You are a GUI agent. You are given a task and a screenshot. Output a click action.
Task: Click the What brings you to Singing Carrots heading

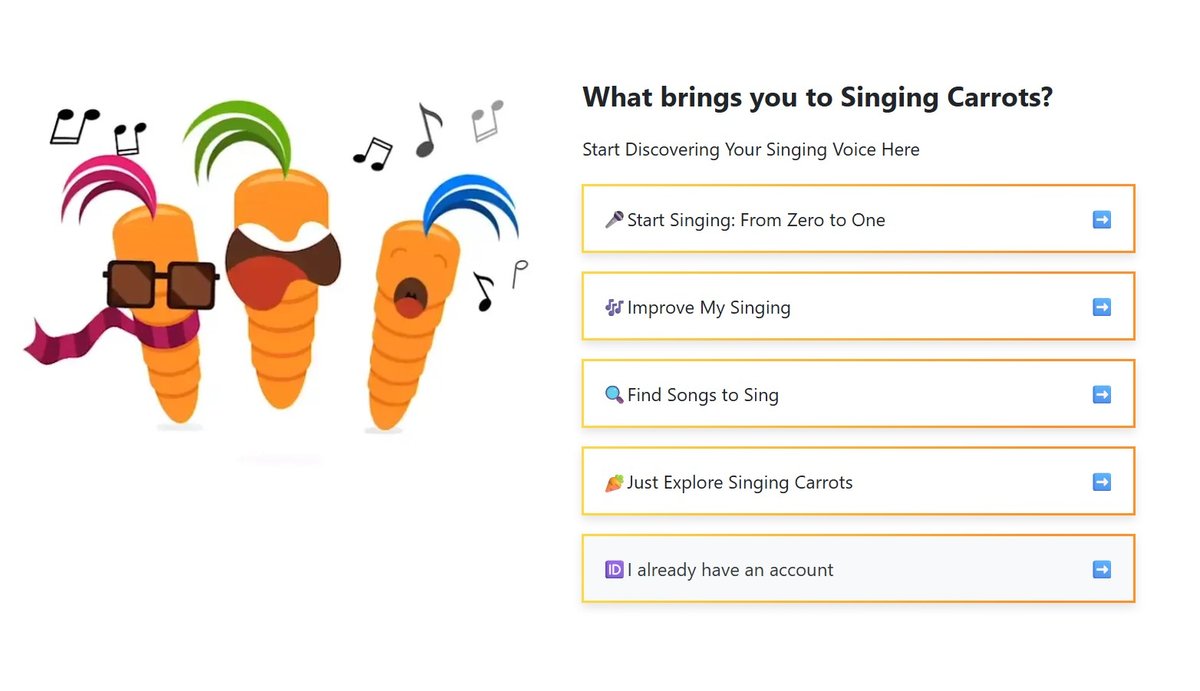click(x=818, y=98)
